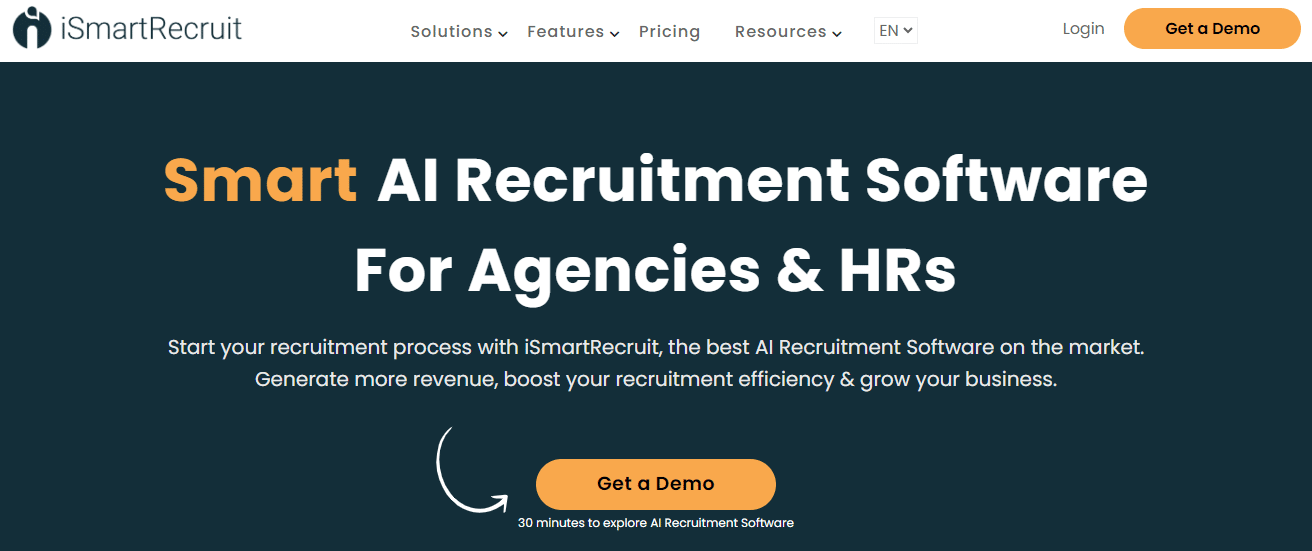Click the orange word Smart in the headline
The width and height of the screenshot is (1312, 551).
(x=260, y=180)
